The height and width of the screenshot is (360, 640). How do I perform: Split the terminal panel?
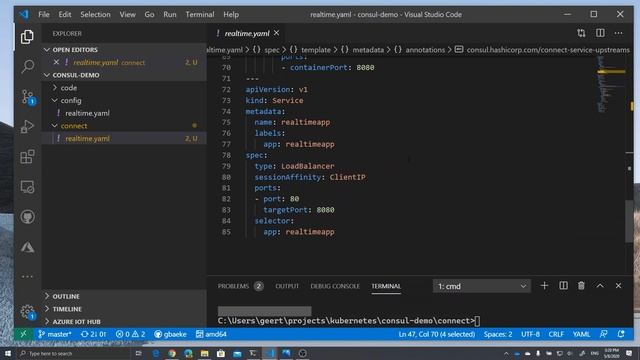(563, 286)
